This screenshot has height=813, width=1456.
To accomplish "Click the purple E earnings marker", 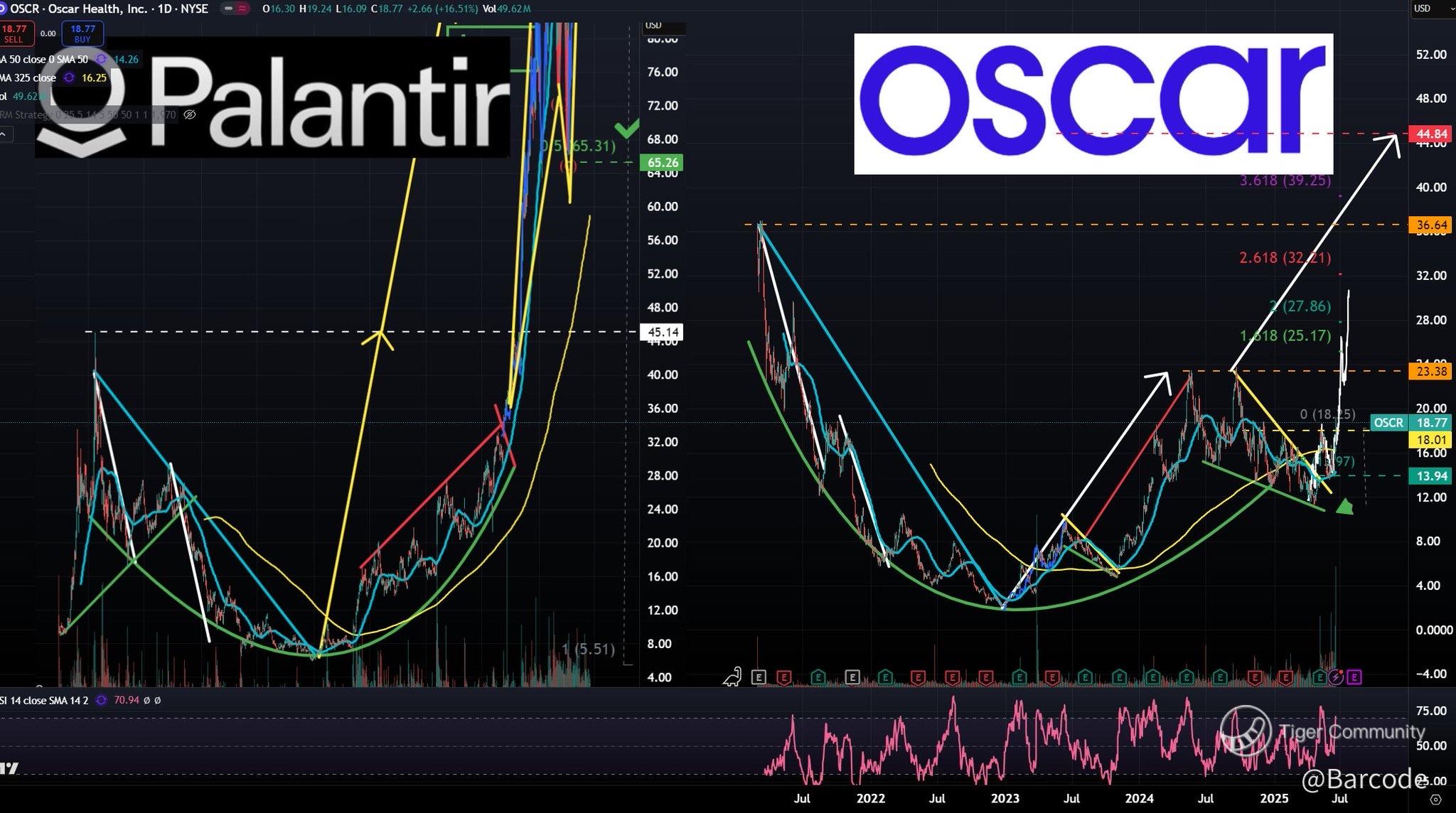I will point(1354,677).
